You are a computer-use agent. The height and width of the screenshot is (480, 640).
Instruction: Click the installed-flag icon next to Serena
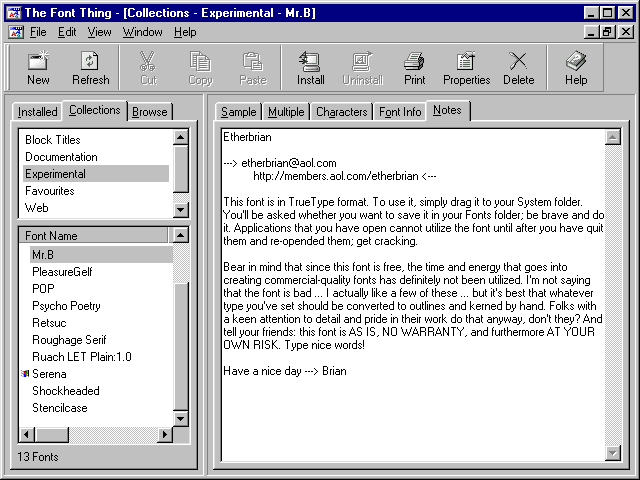(x=25, y=373)
